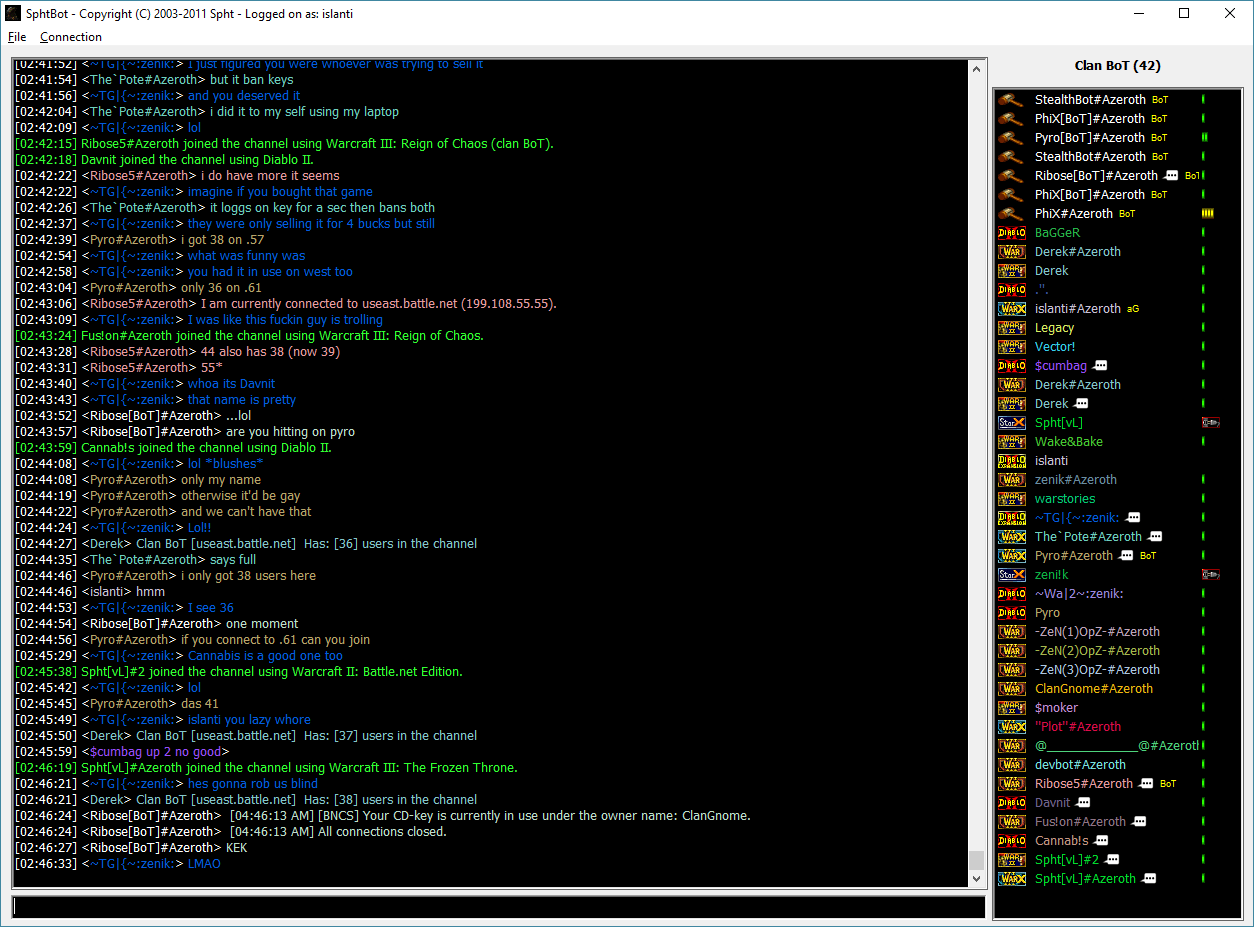Viewport: 1254px width, 927px height.
Task: Click the StarCraft icon next to zeni!k
Action: (1012, 574)
